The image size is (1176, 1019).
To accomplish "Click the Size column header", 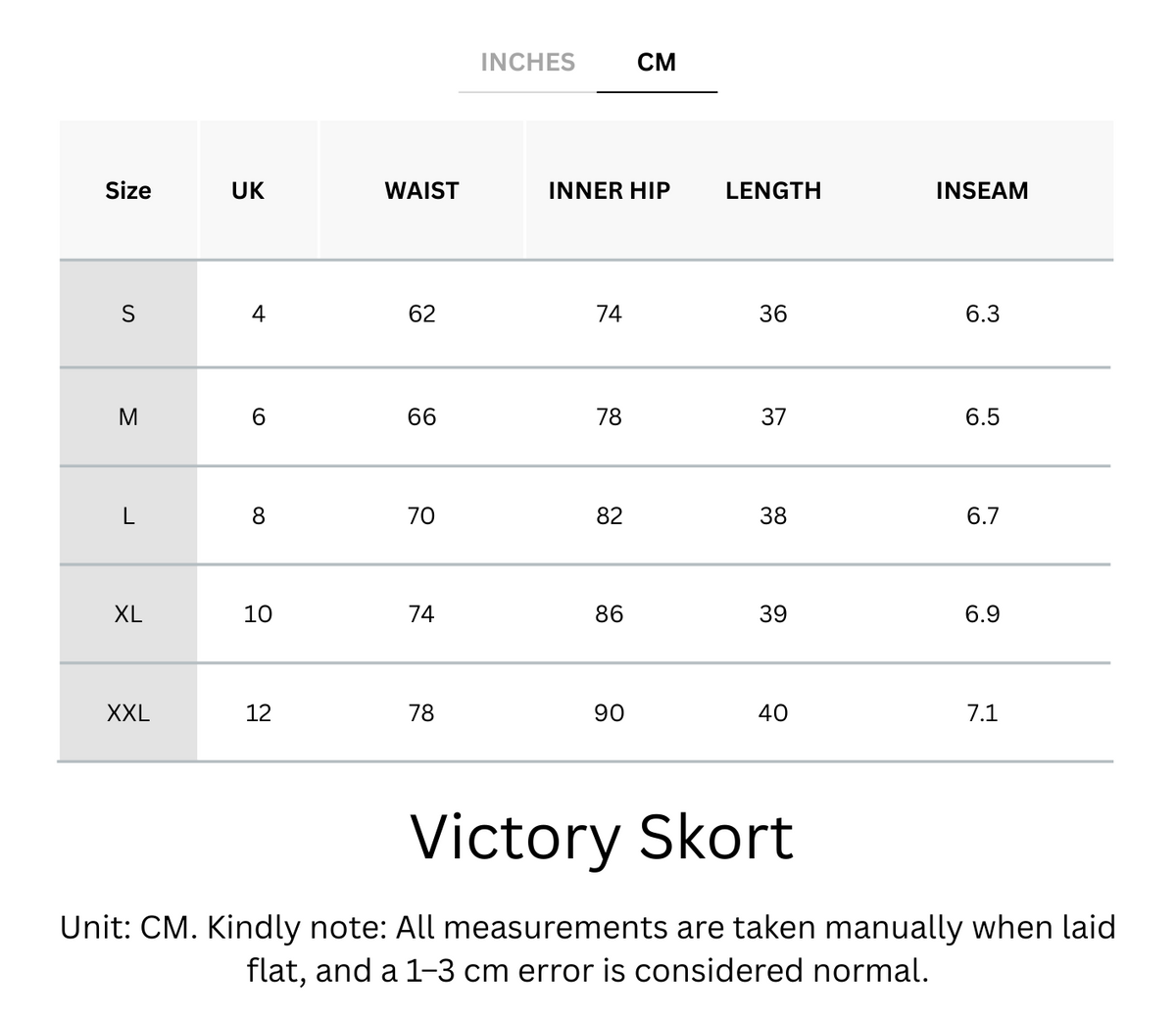I will pyautogui.click(x=128, y=190).
